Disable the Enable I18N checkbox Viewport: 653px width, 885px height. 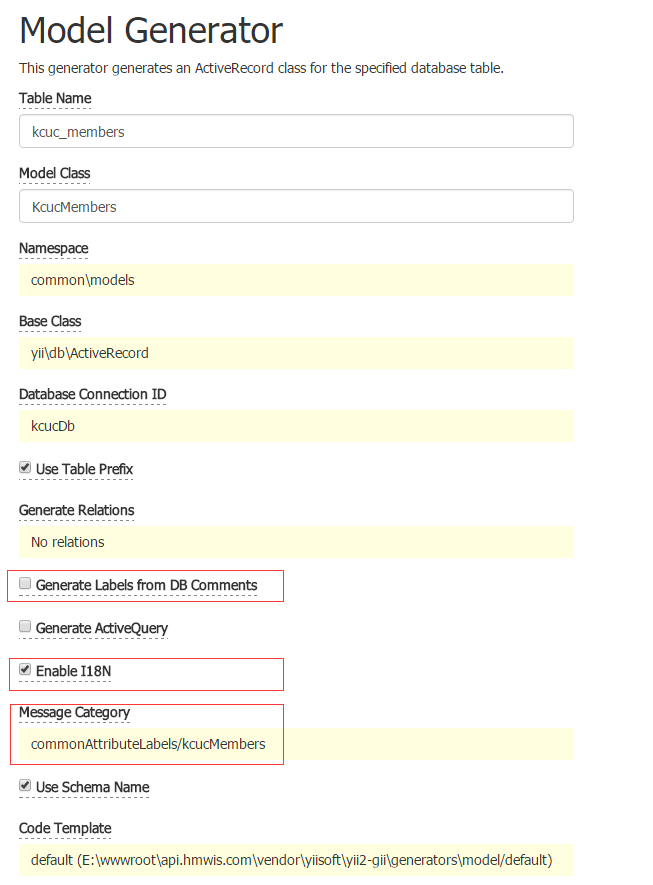pos(25,668)
